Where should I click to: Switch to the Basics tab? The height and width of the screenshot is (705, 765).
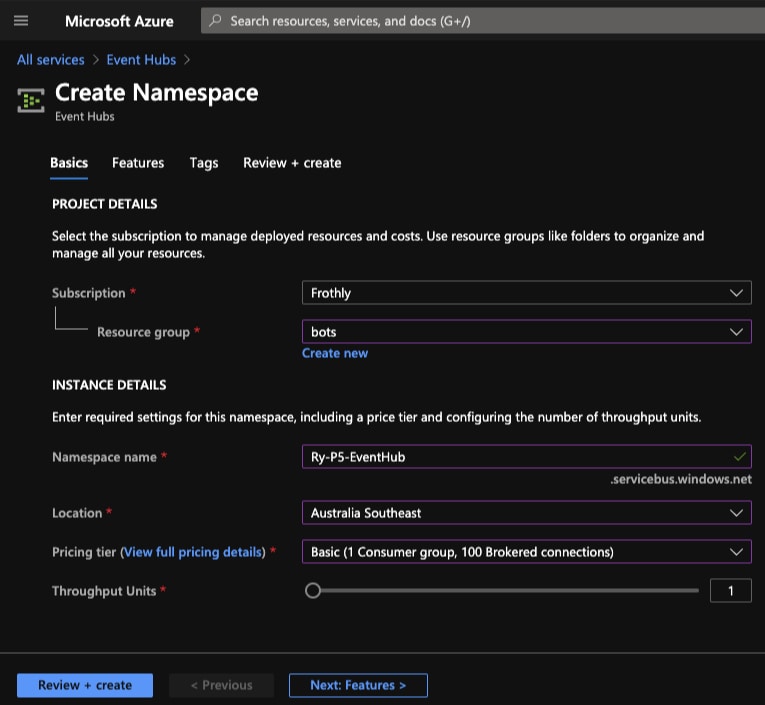(69, 163)
